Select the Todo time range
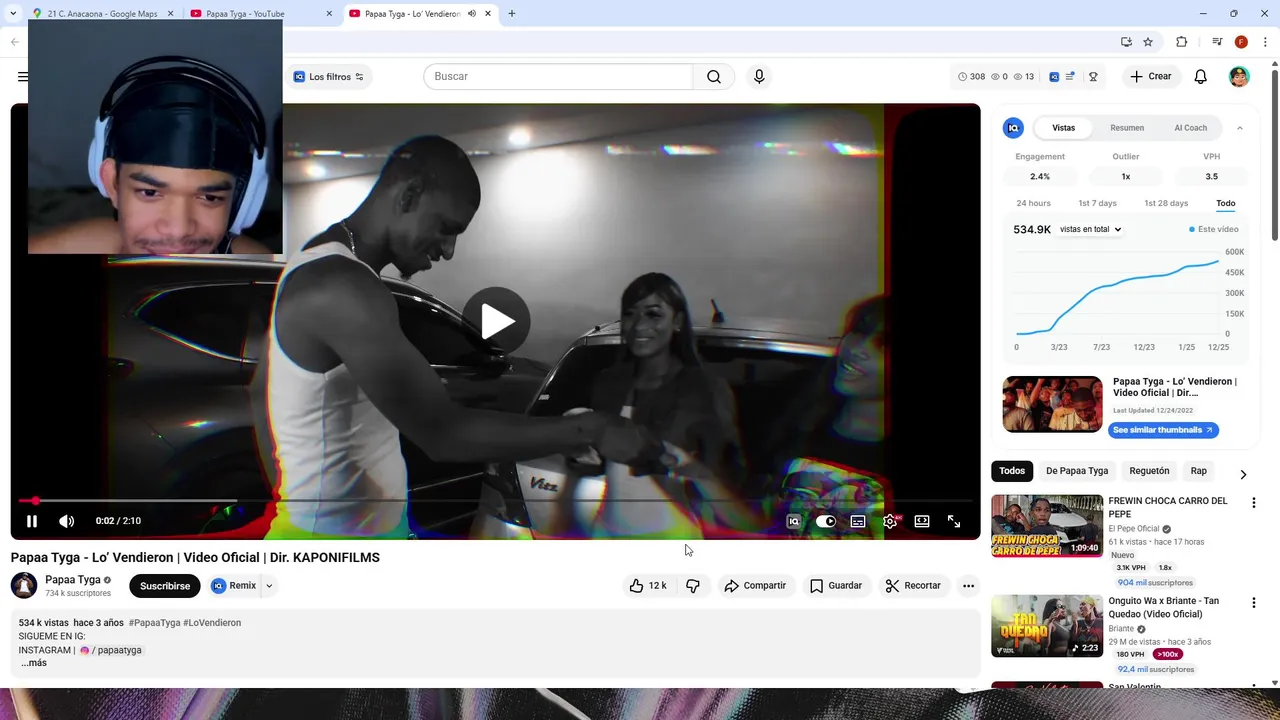1280x720 pixels. point(1226,204)
